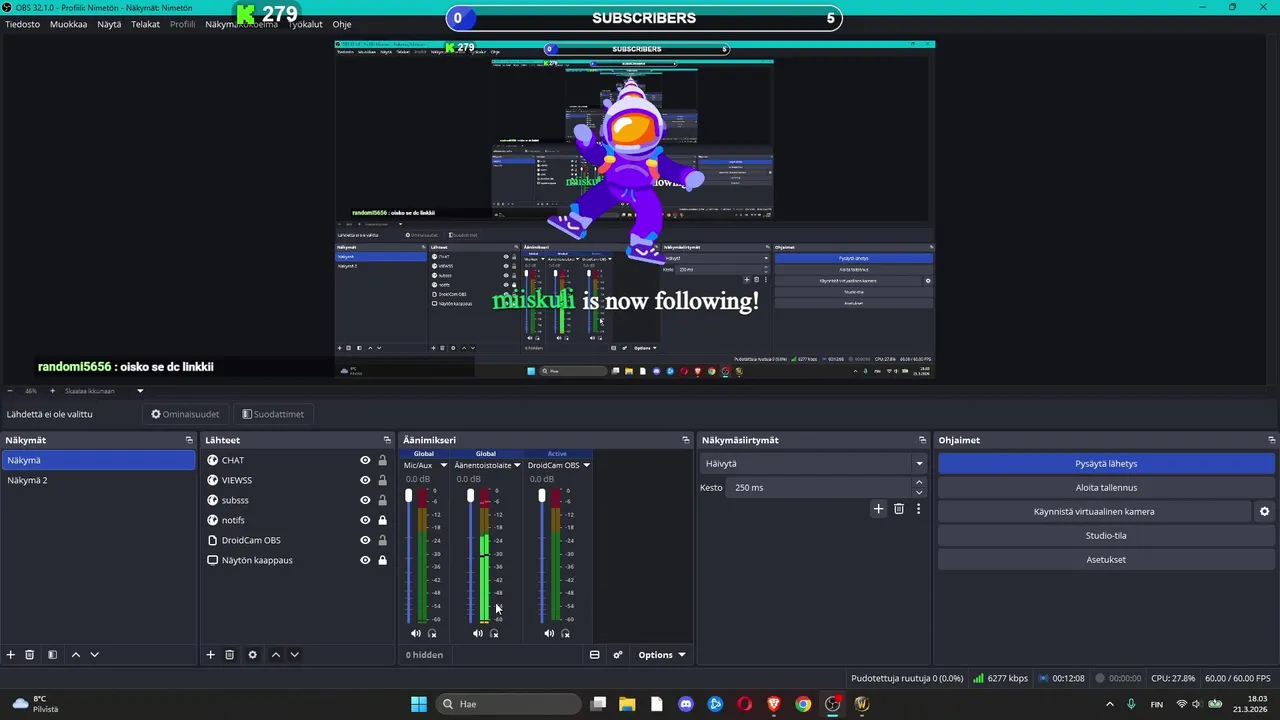
Task: Toggle monitoring headphone icon for Äänentoistolaite
Action: tap(494, 633)
